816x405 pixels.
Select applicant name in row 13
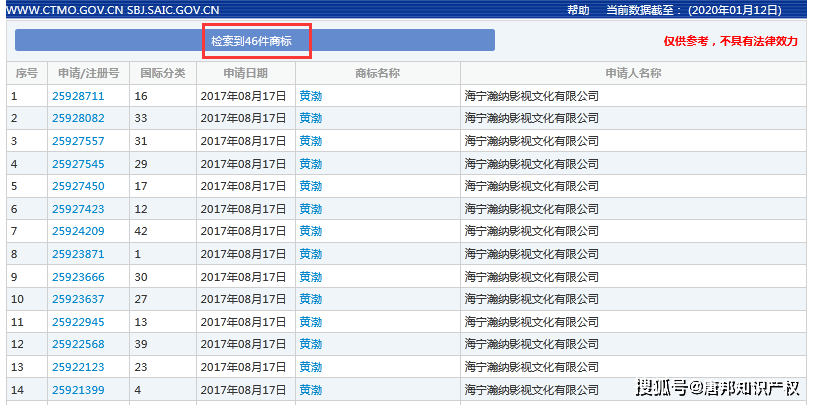pyautogui.click(x=532, y=367)
